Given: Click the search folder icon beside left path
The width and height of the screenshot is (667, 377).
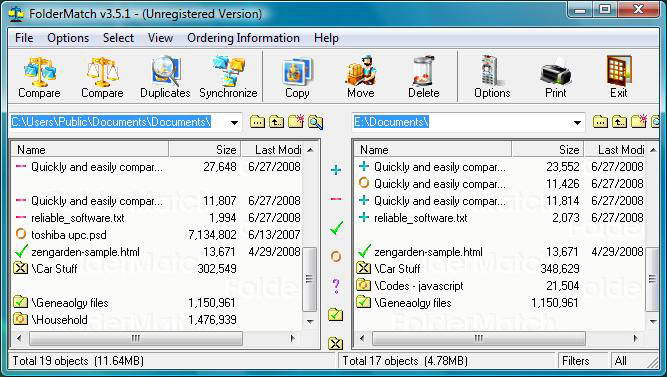Looking at the screenshot, I should click(x=315, y=122).
